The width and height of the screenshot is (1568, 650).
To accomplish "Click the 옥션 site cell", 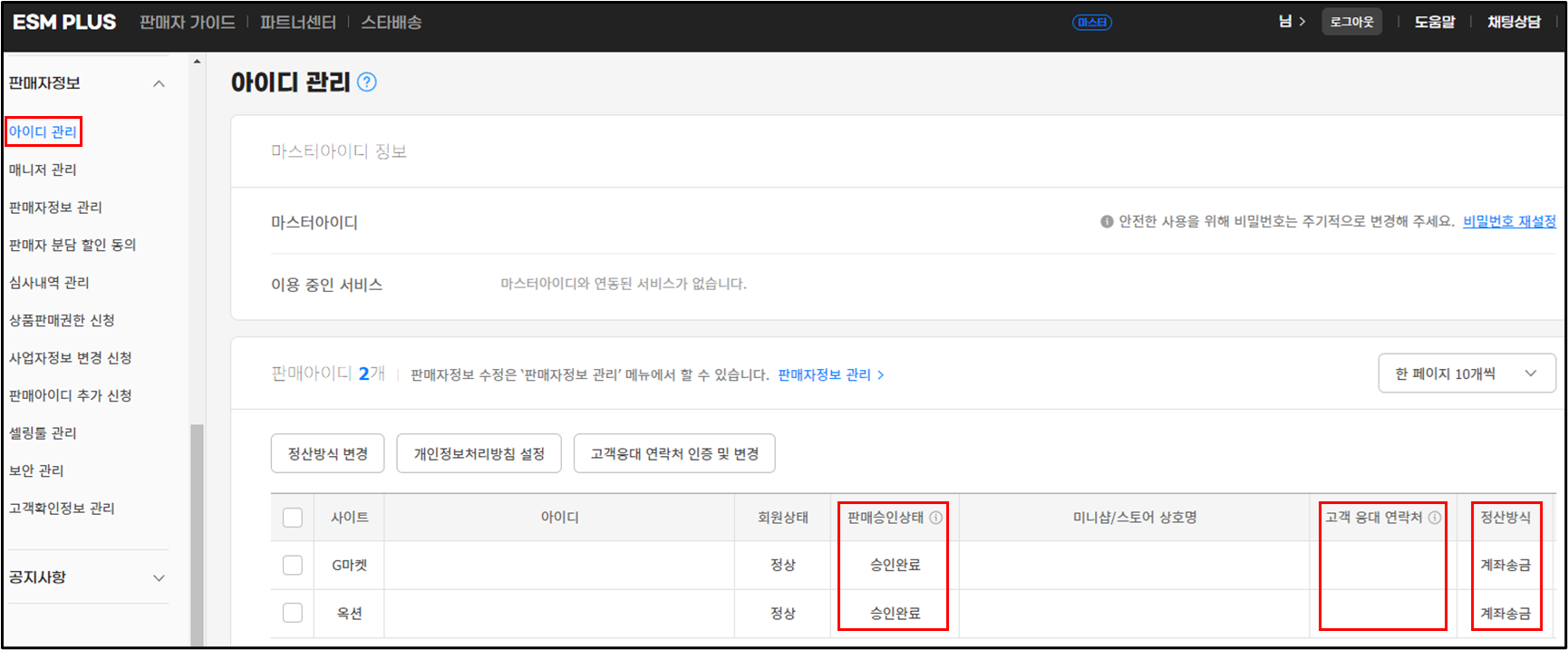I will (349, 614).
